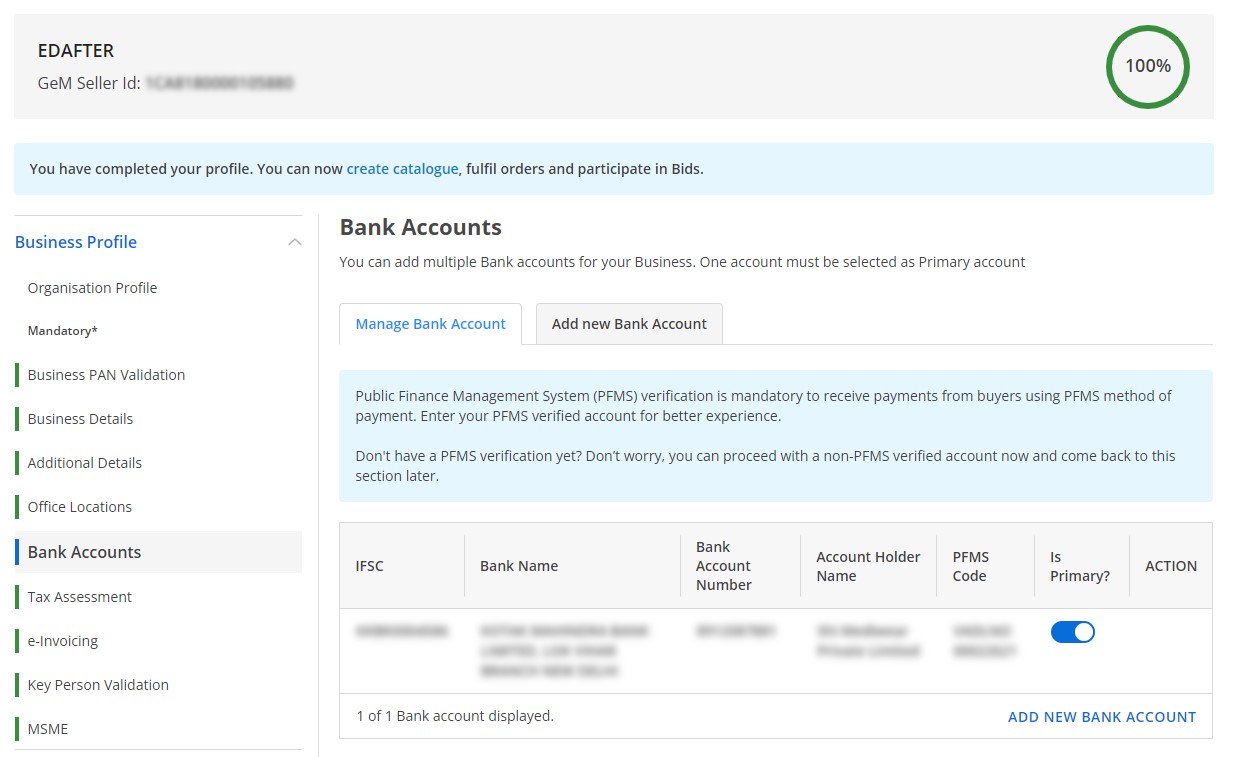The image size is (1236, 757).
Task: Go to Business Details section
Action: 80,419
